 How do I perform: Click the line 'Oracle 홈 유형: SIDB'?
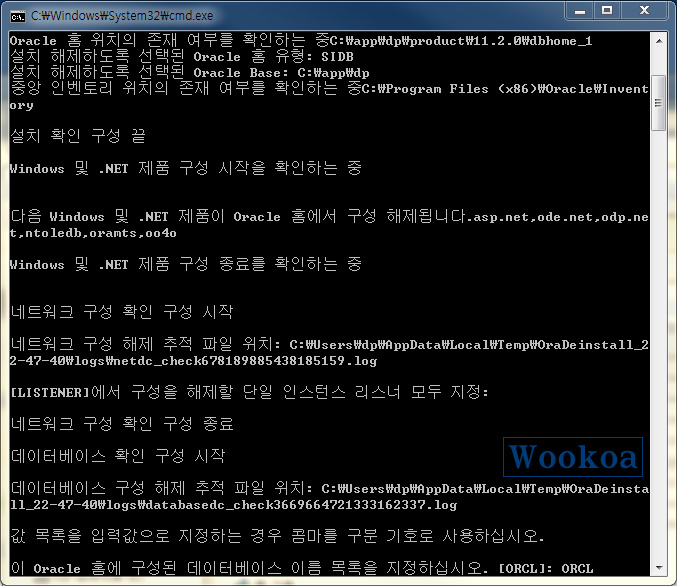coord(181,57)
